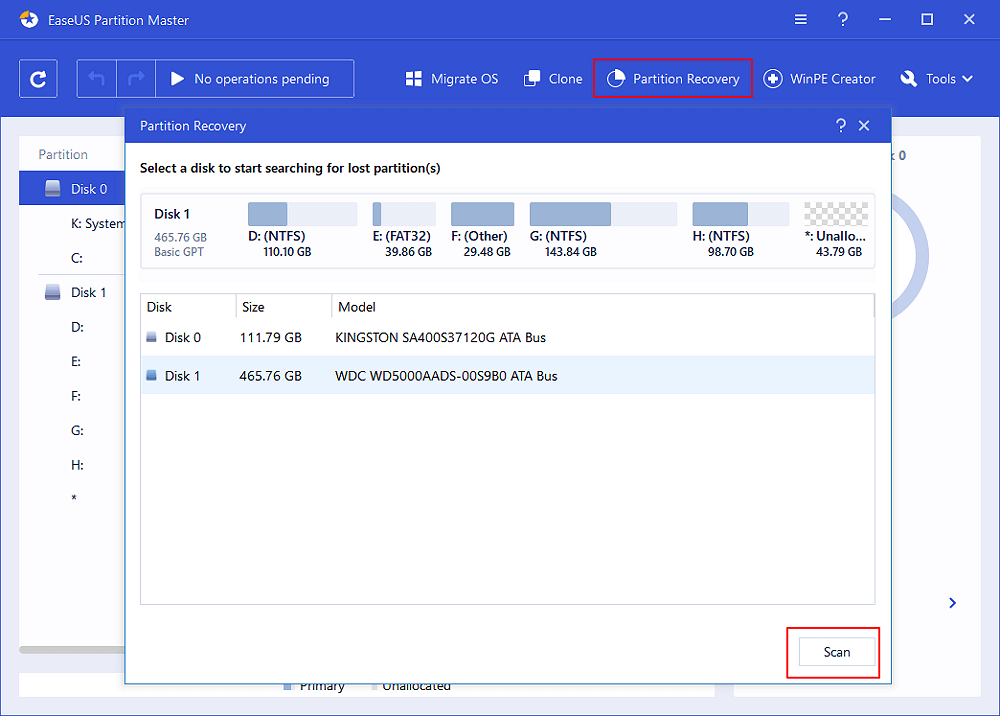Select the * unallocated entry in tree
The height and width of the screenshot is (716, 1000).
click(74, 498)
